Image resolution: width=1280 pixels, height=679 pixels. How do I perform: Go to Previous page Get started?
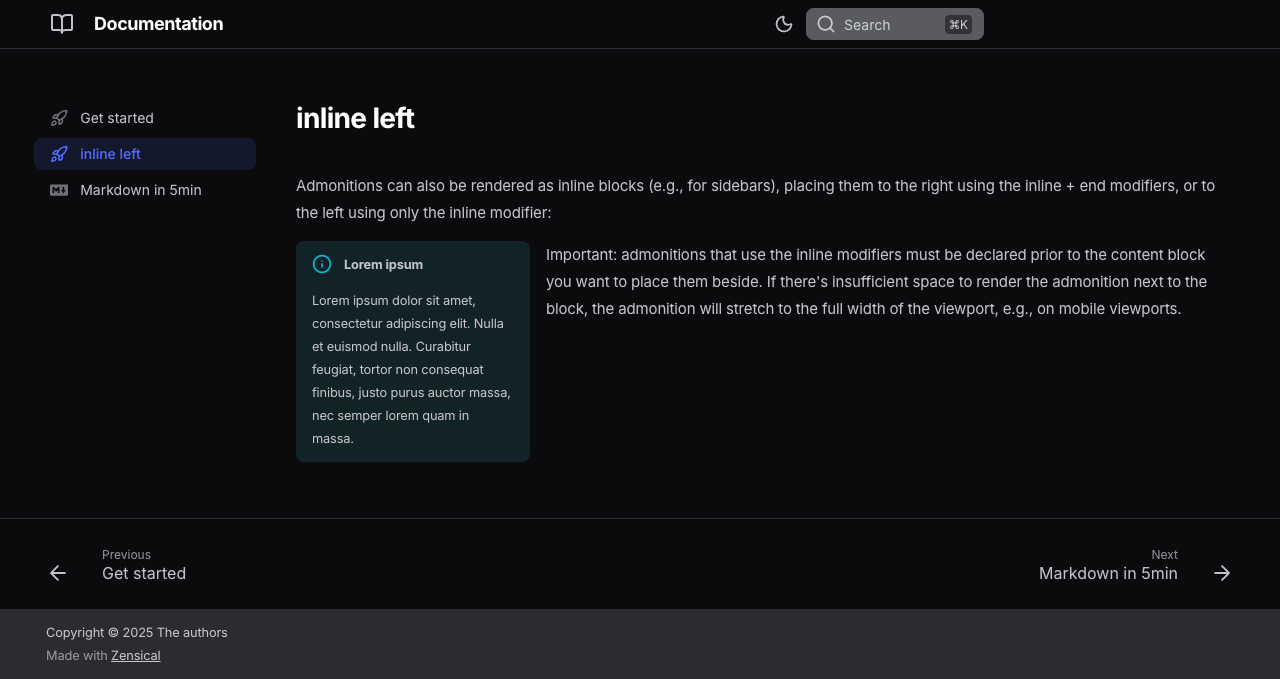pos(144,573)
